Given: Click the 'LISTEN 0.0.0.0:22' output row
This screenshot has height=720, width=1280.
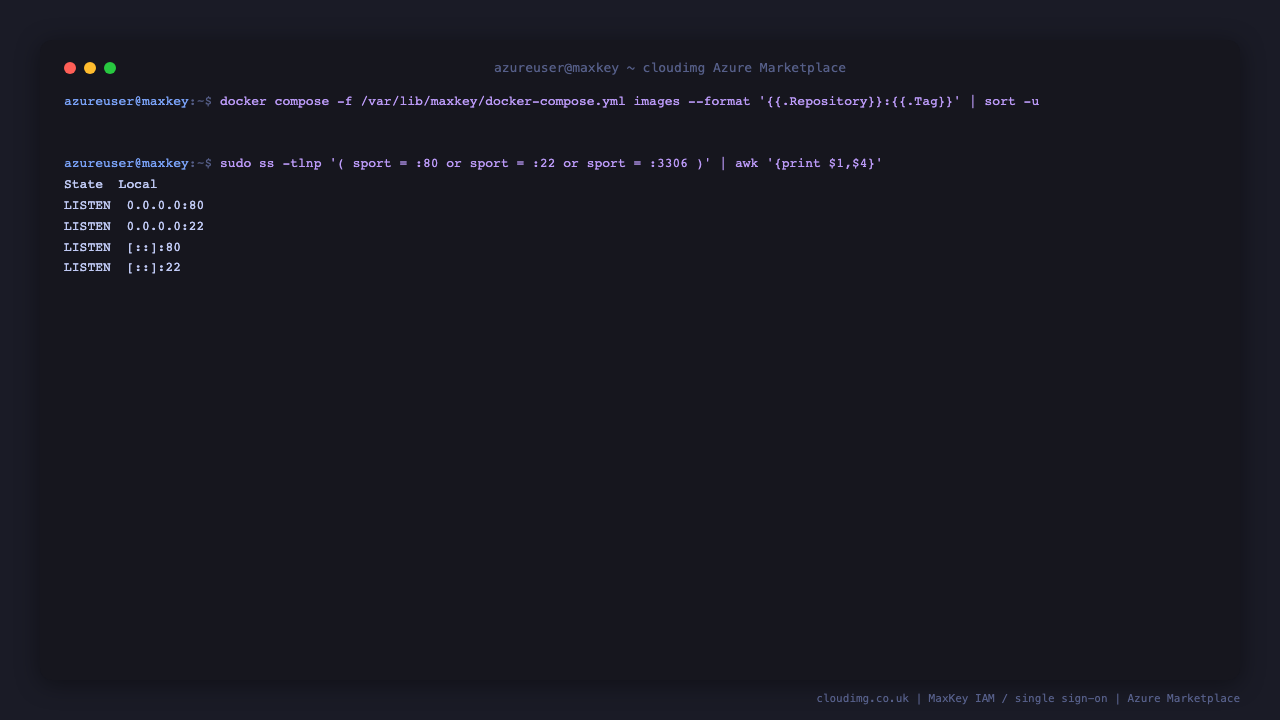Looking at the screenshot, I should [134, 227].
